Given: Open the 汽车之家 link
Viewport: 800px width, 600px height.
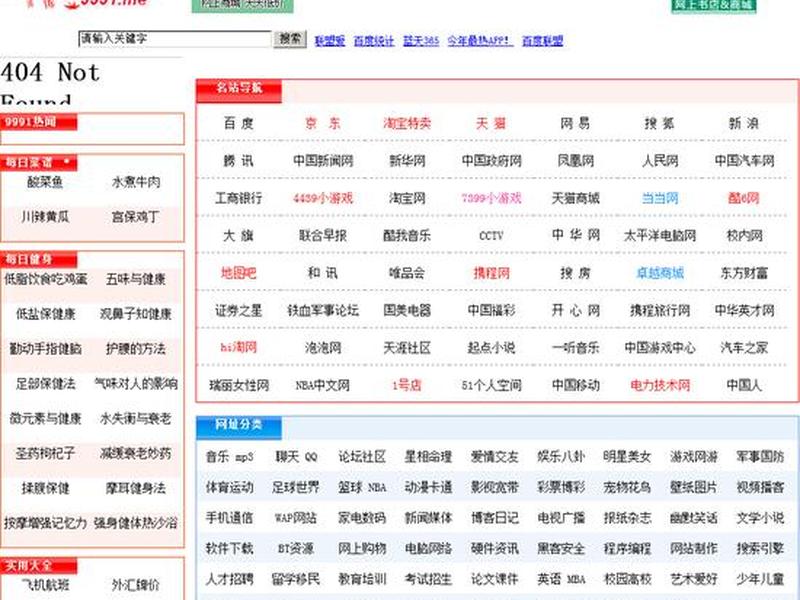Looking at the screenshot, I should (744, 348).
